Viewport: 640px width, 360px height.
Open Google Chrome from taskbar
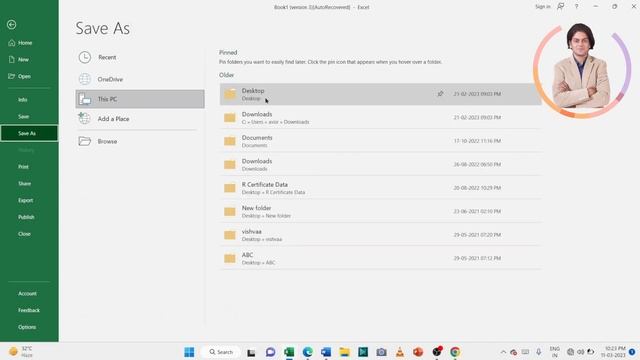point(455,352)
